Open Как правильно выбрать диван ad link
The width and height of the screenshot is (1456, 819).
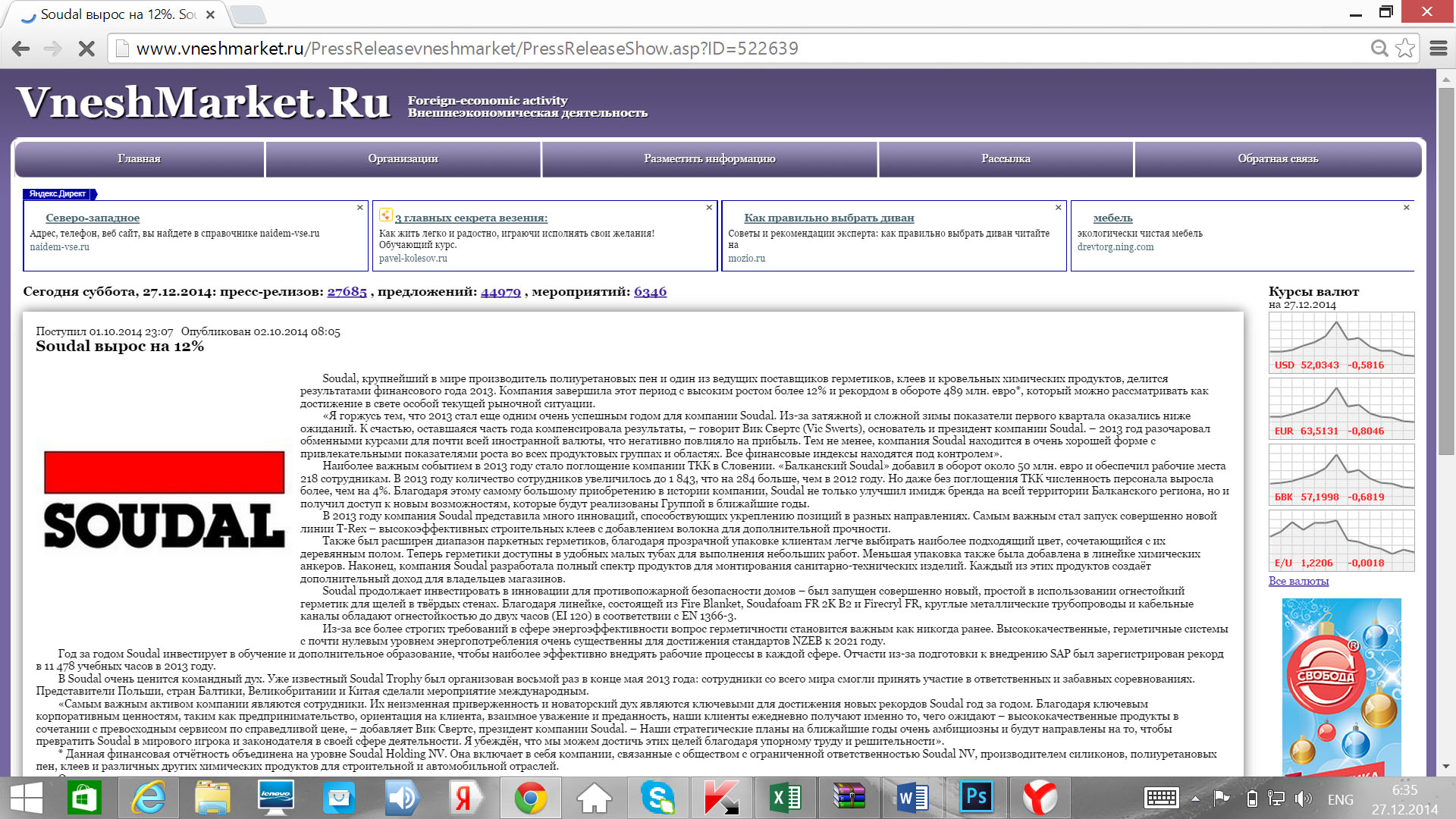[x=829, y=218]
